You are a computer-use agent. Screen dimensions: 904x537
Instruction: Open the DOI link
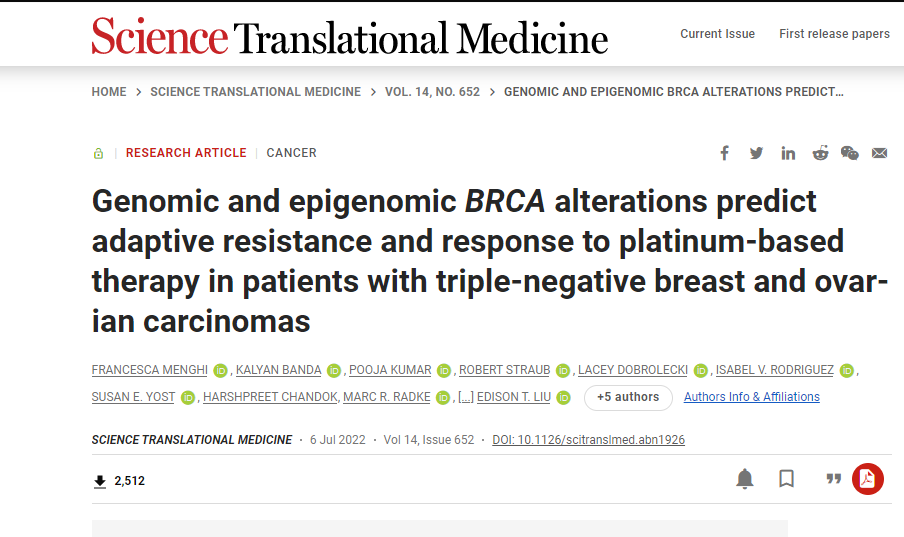pyautogui.click(x=588, y=440)
